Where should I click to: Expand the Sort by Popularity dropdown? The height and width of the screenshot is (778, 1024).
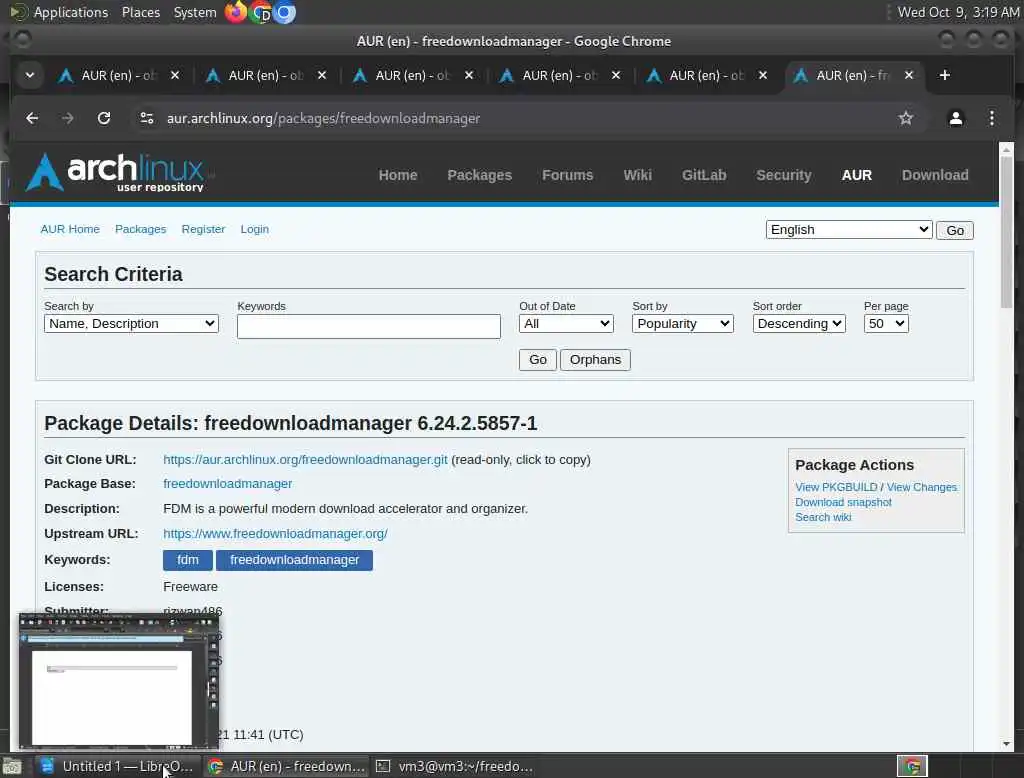pos(682,323)
